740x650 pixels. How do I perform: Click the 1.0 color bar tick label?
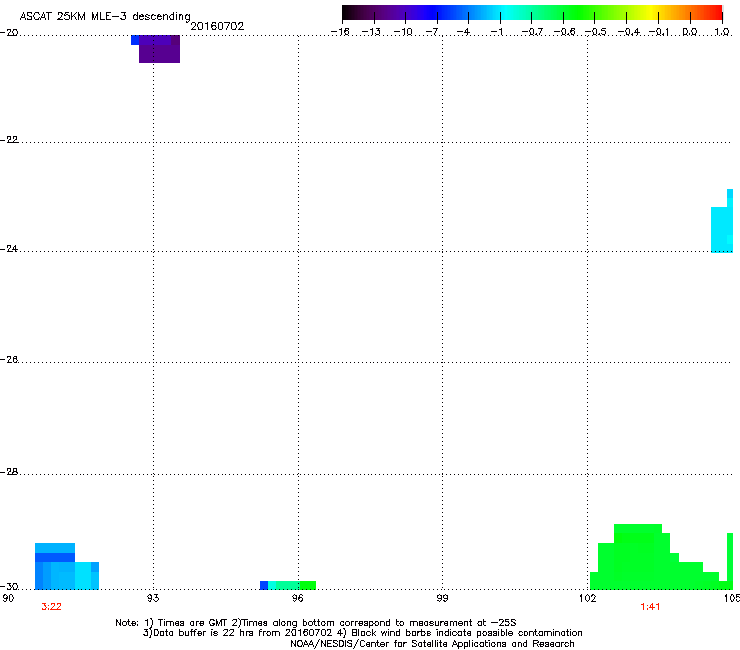[722, 32]
